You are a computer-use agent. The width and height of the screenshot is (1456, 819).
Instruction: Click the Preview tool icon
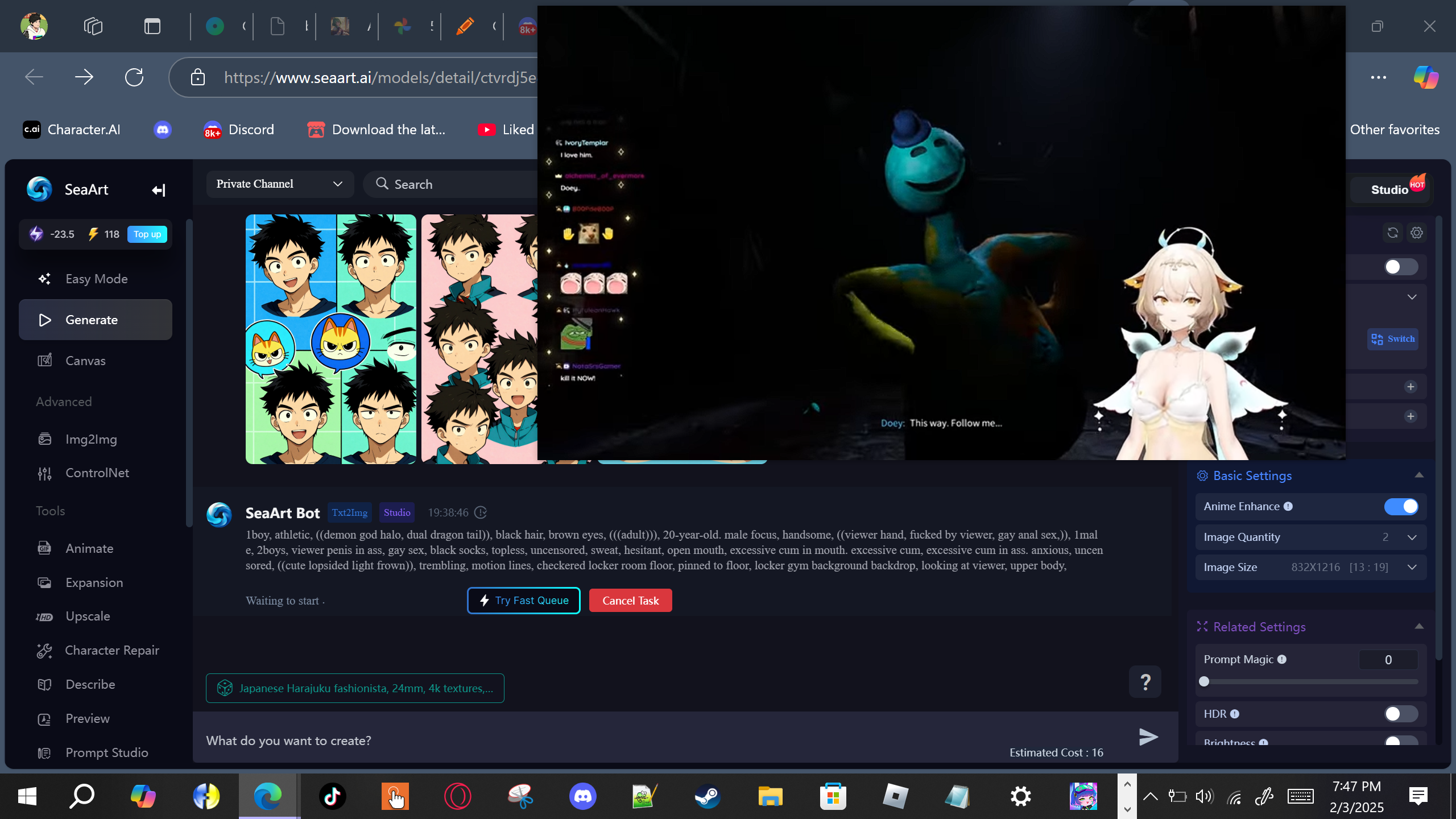tap(44, 719)
